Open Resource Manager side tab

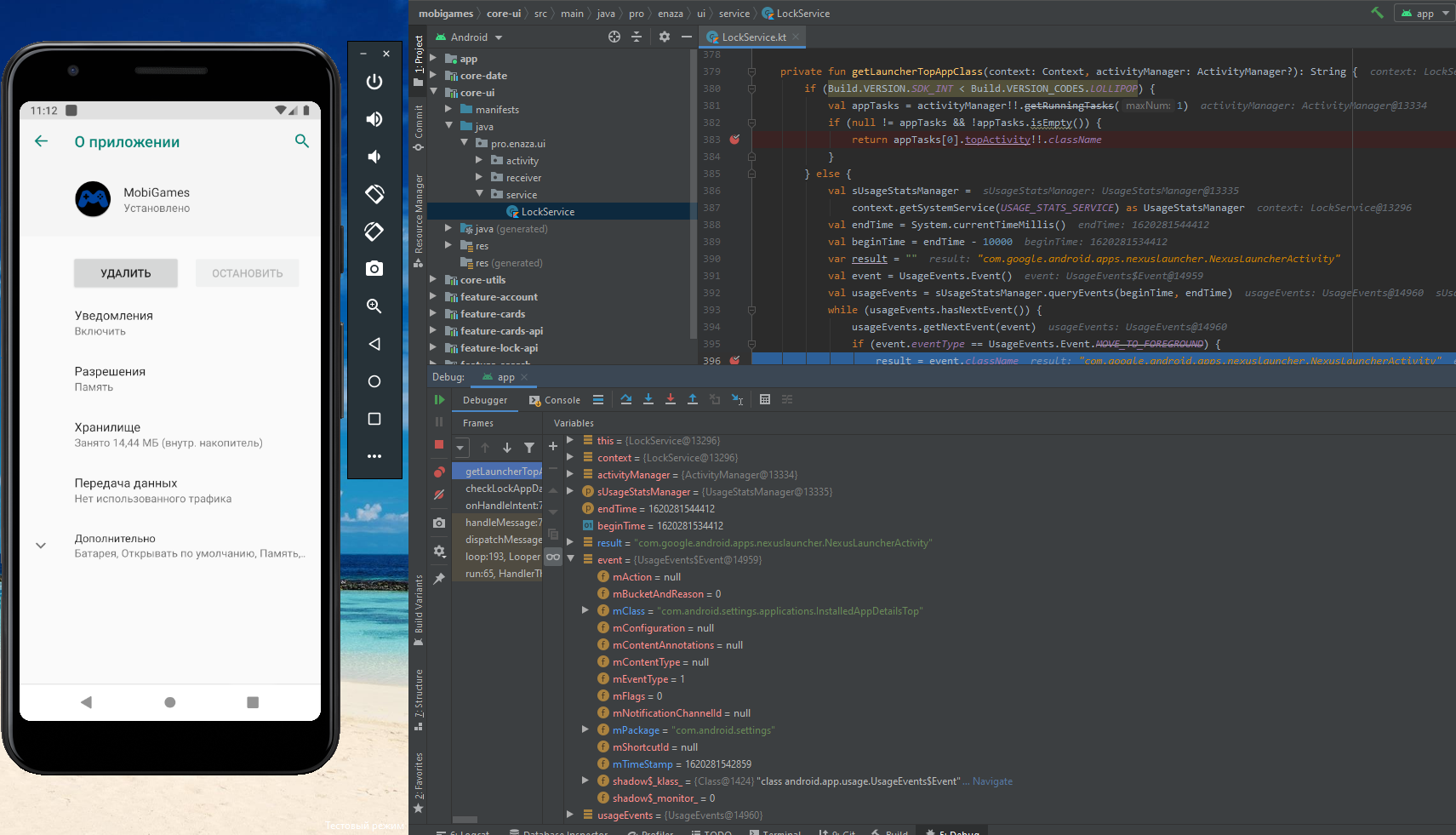tap(418, 220)
